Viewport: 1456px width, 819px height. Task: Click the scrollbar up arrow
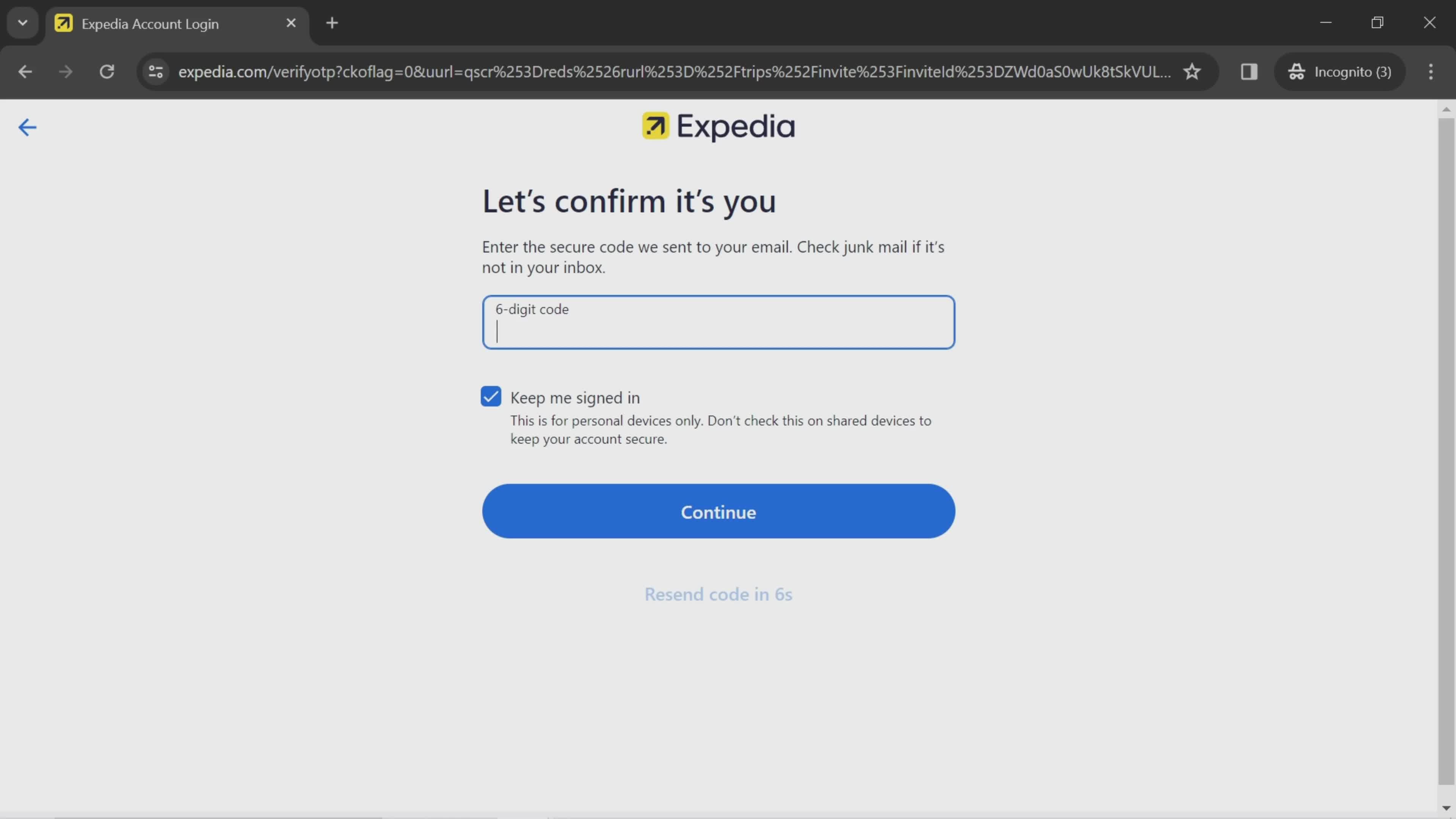(x=1446, y=109)
